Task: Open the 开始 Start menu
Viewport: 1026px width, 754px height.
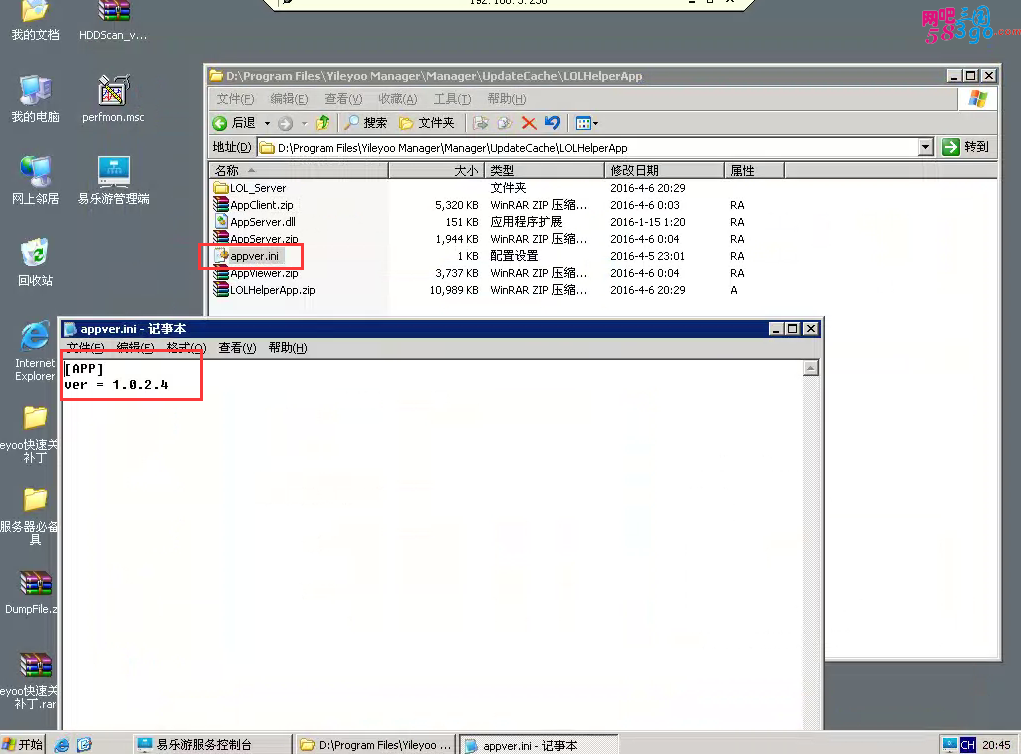Action: [x=22, y=744]
